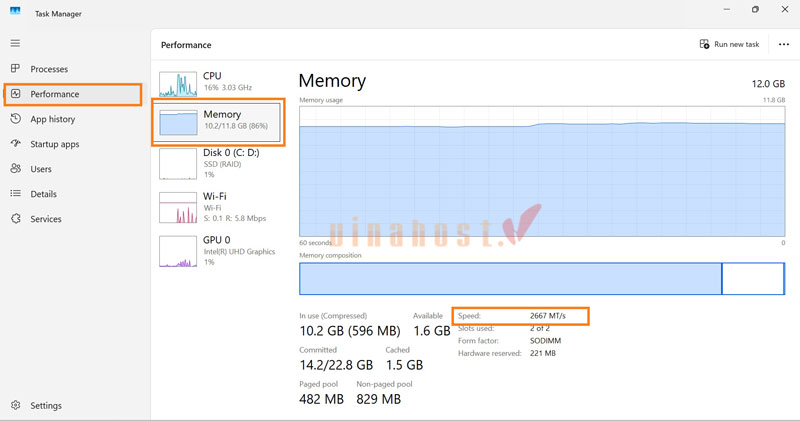Click the Details list icon
Screen dimensions: 800x421
[x=16, y=193]
